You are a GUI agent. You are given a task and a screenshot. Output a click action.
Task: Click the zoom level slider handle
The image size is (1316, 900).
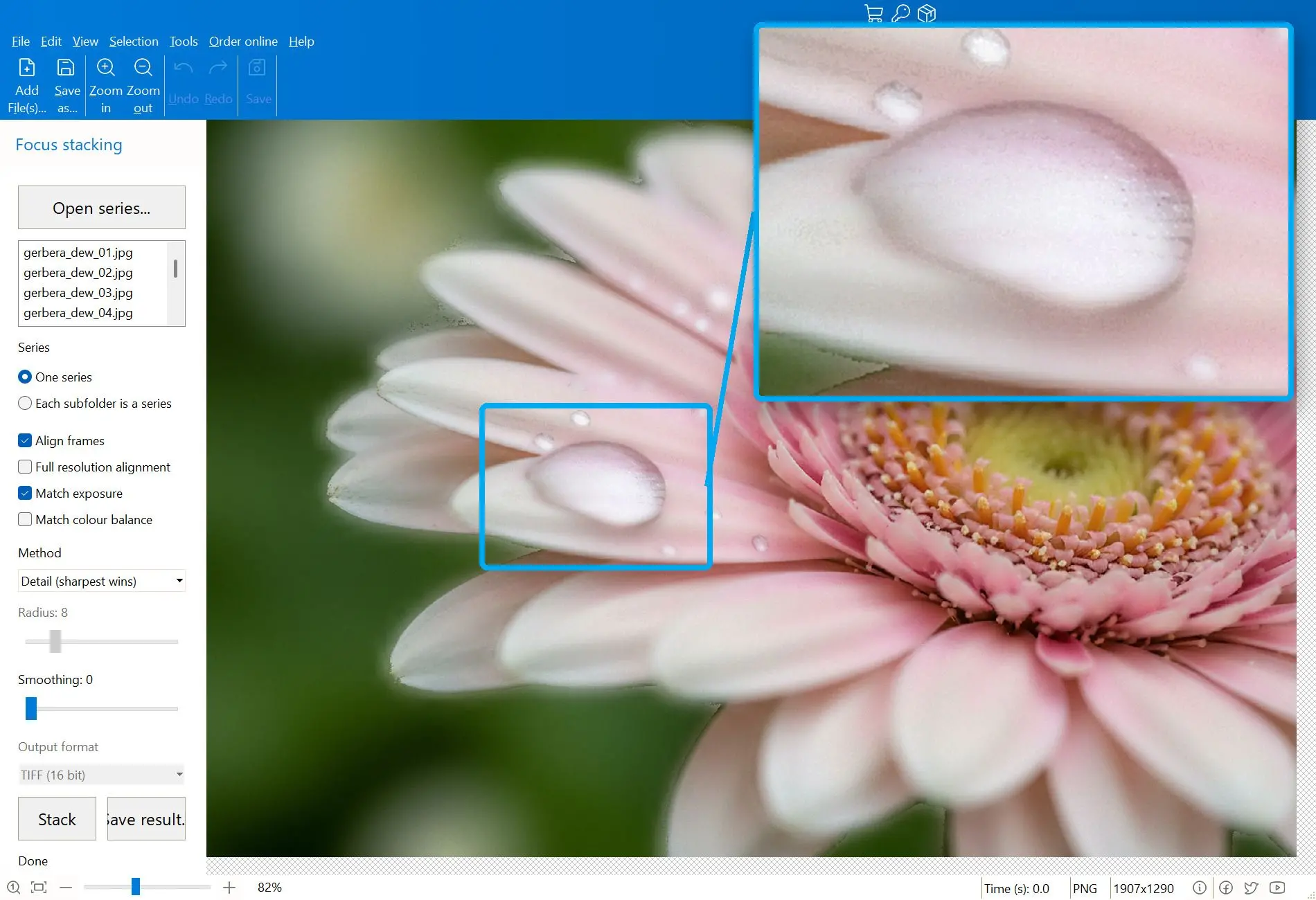pyautogui.click(x=136, y=886)
